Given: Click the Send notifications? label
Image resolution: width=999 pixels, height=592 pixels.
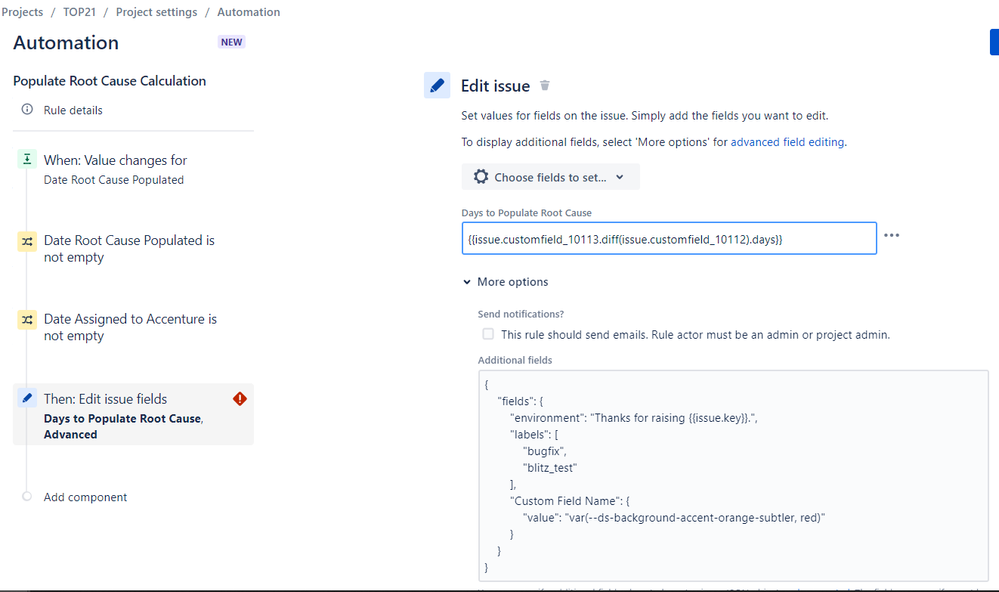Looking at the screenshot, I should pyautogui.click(x=521, y=314).
